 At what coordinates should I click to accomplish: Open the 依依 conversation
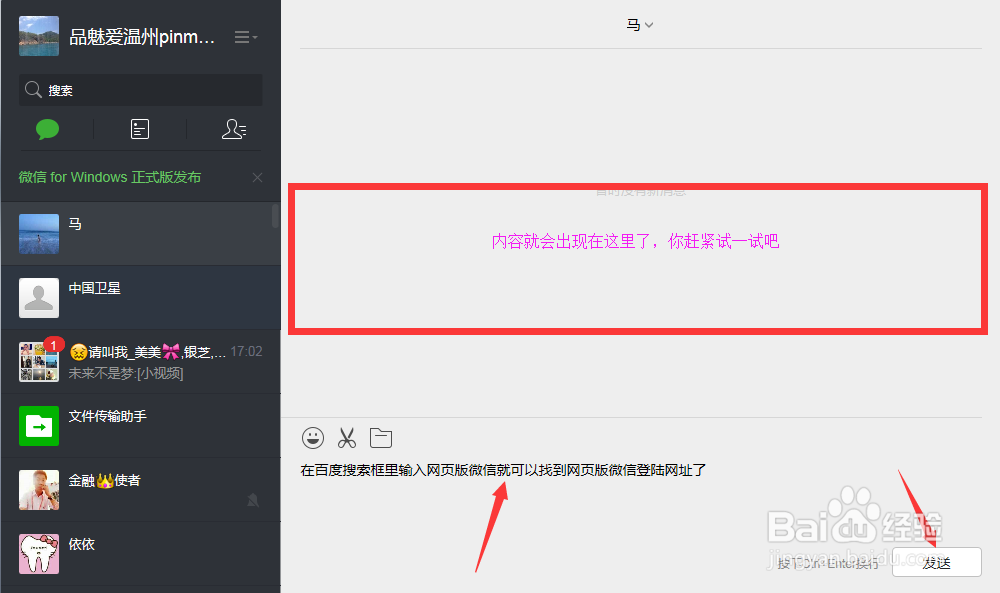click(x=140, y=553)
